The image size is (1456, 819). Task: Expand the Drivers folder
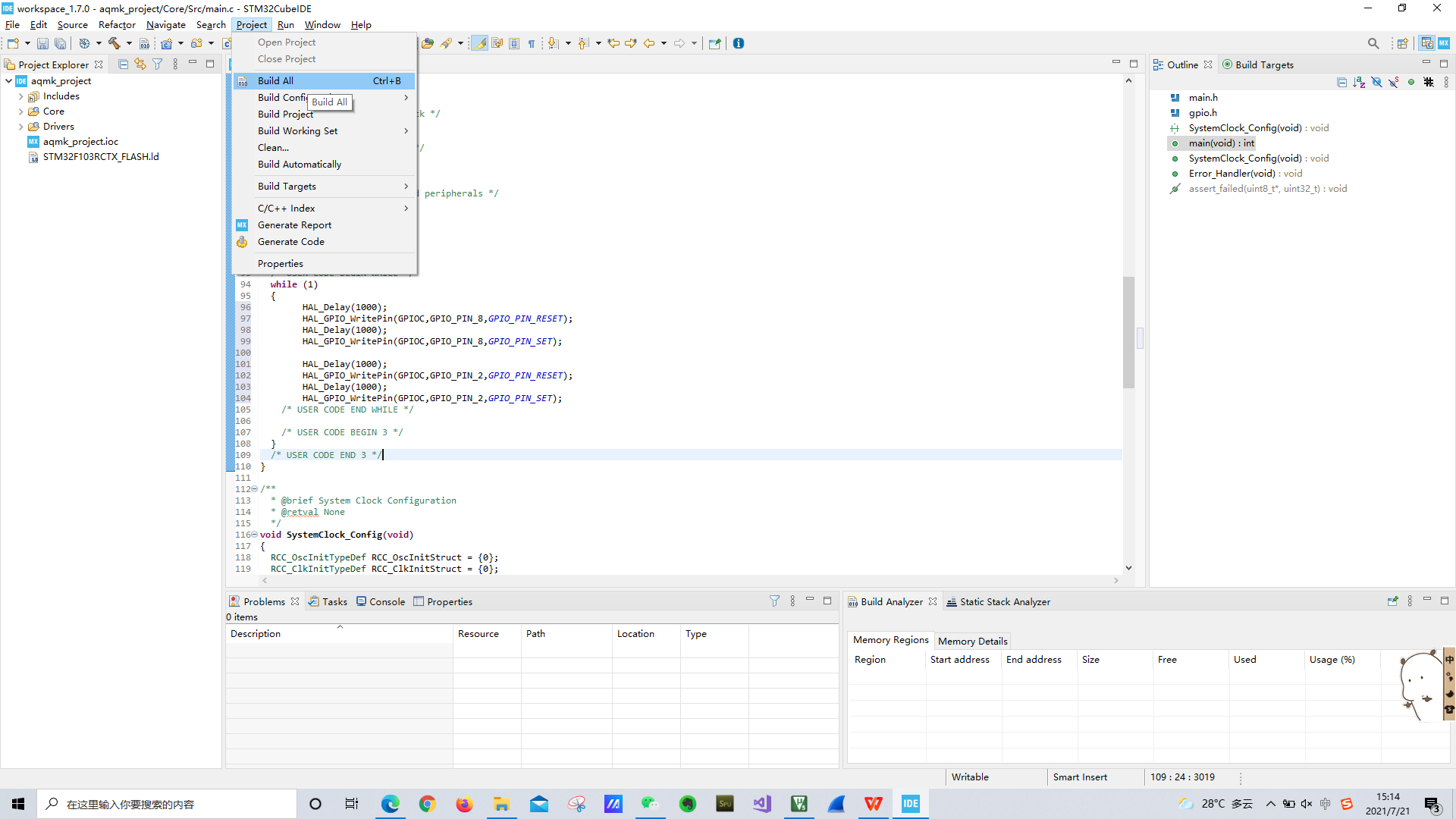(x=20, y=127)
